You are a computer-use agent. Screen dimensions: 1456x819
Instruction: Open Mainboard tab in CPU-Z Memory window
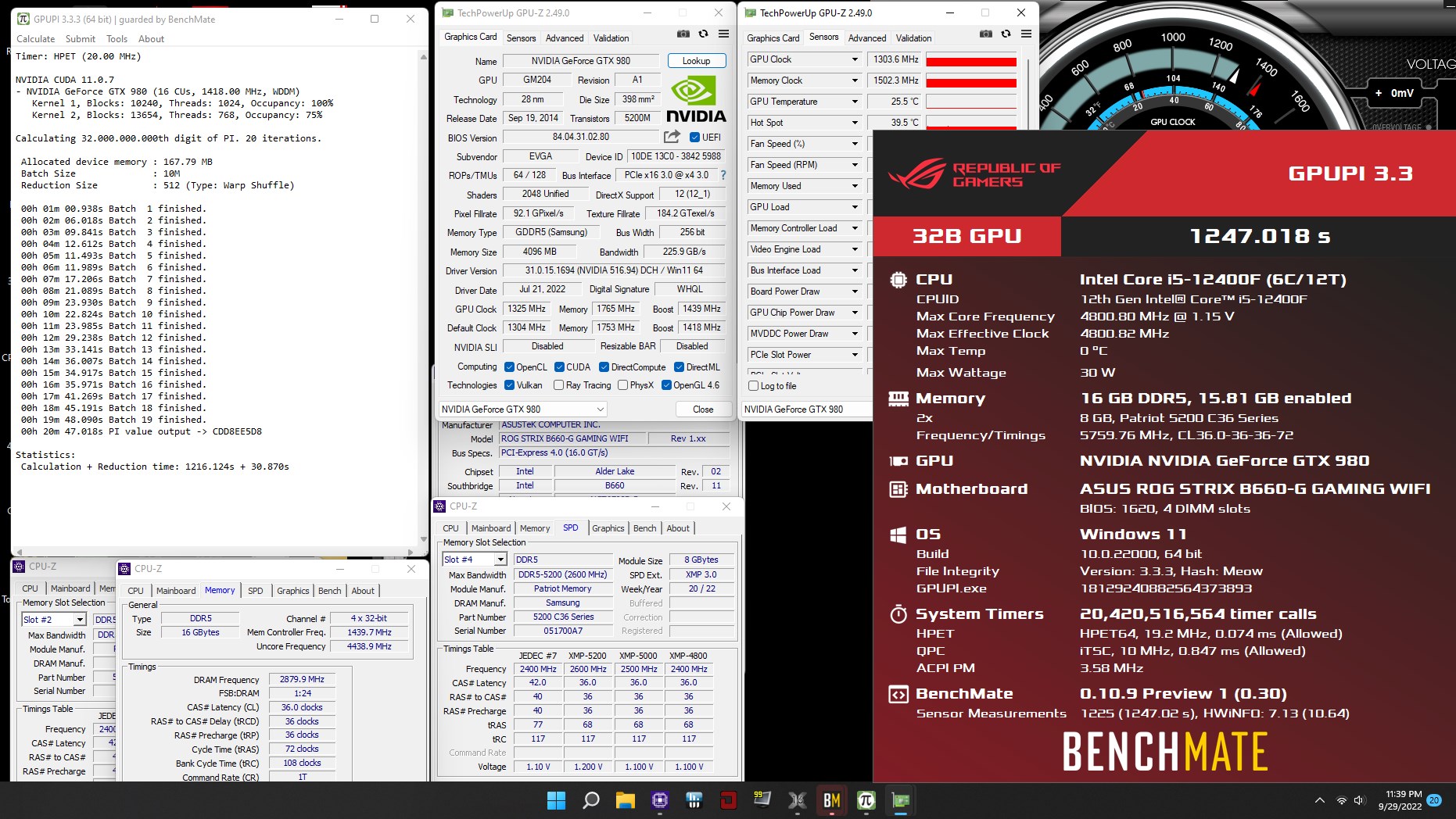click(x=176, y=591)
